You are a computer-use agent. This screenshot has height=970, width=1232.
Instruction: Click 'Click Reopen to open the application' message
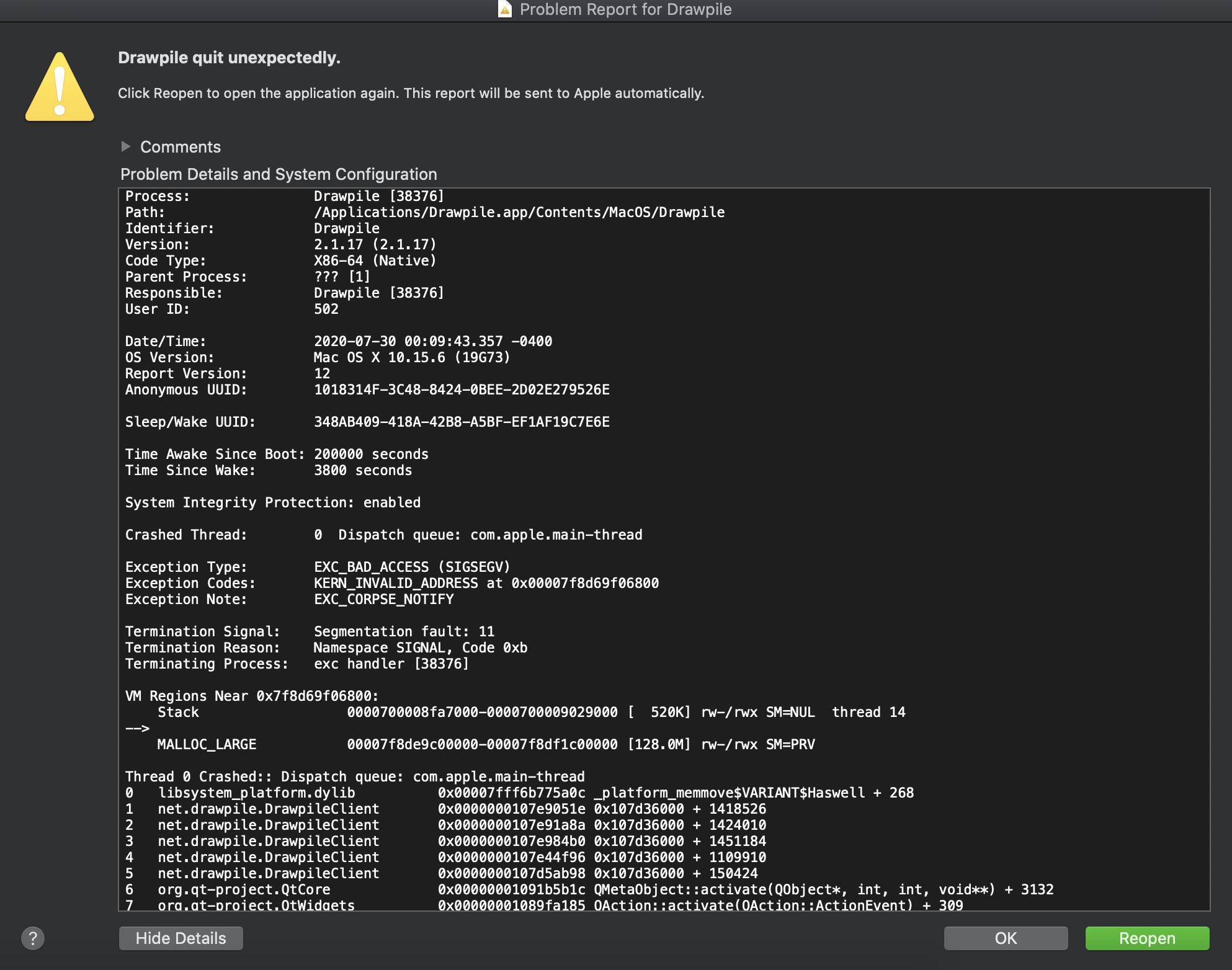pyautogui.click(x=411, y=93)
